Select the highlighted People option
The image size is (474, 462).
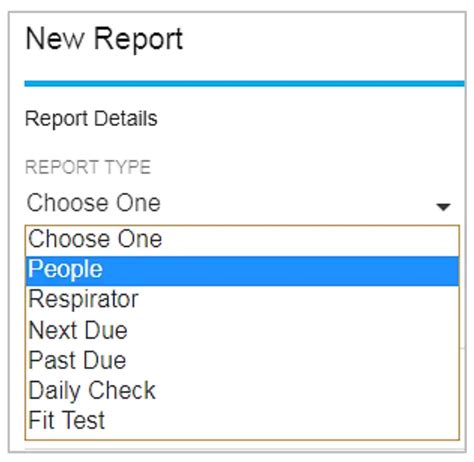242,271
